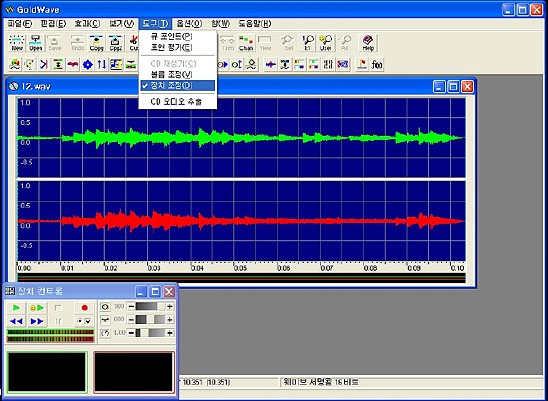548x401 pixels.
Task: Decrease volume with its minus button
Action: pos(131,307)
